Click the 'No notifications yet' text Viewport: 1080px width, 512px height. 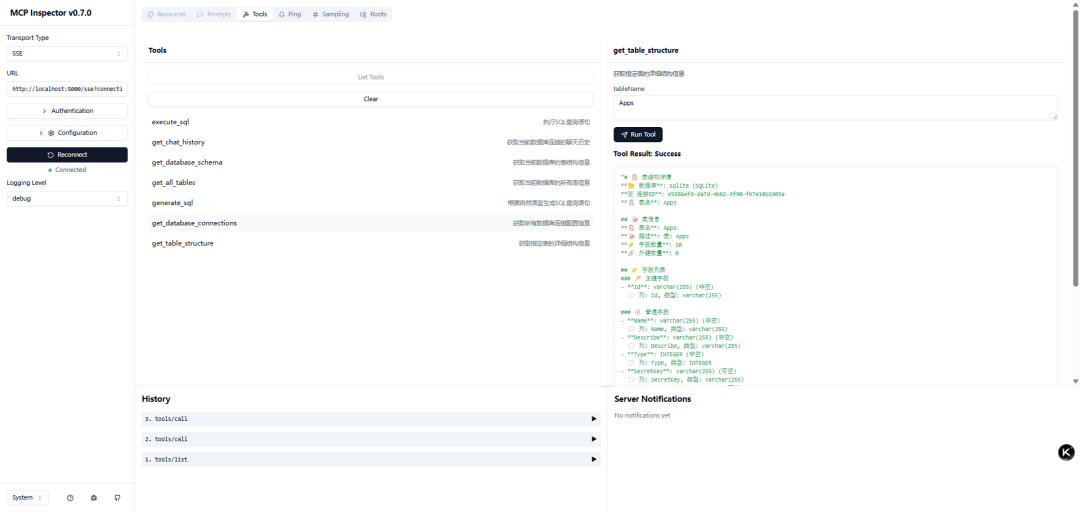click(x=642, y=416)
